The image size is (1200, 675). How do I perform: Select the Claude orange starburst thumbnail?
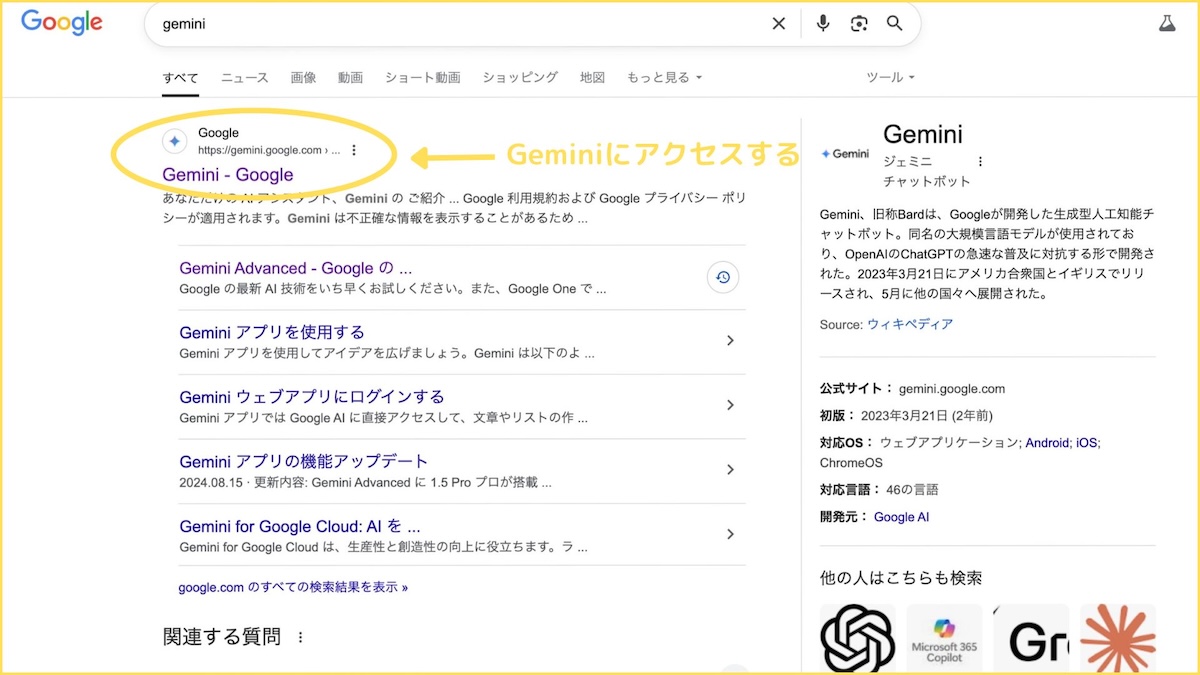pos(1118,638)
